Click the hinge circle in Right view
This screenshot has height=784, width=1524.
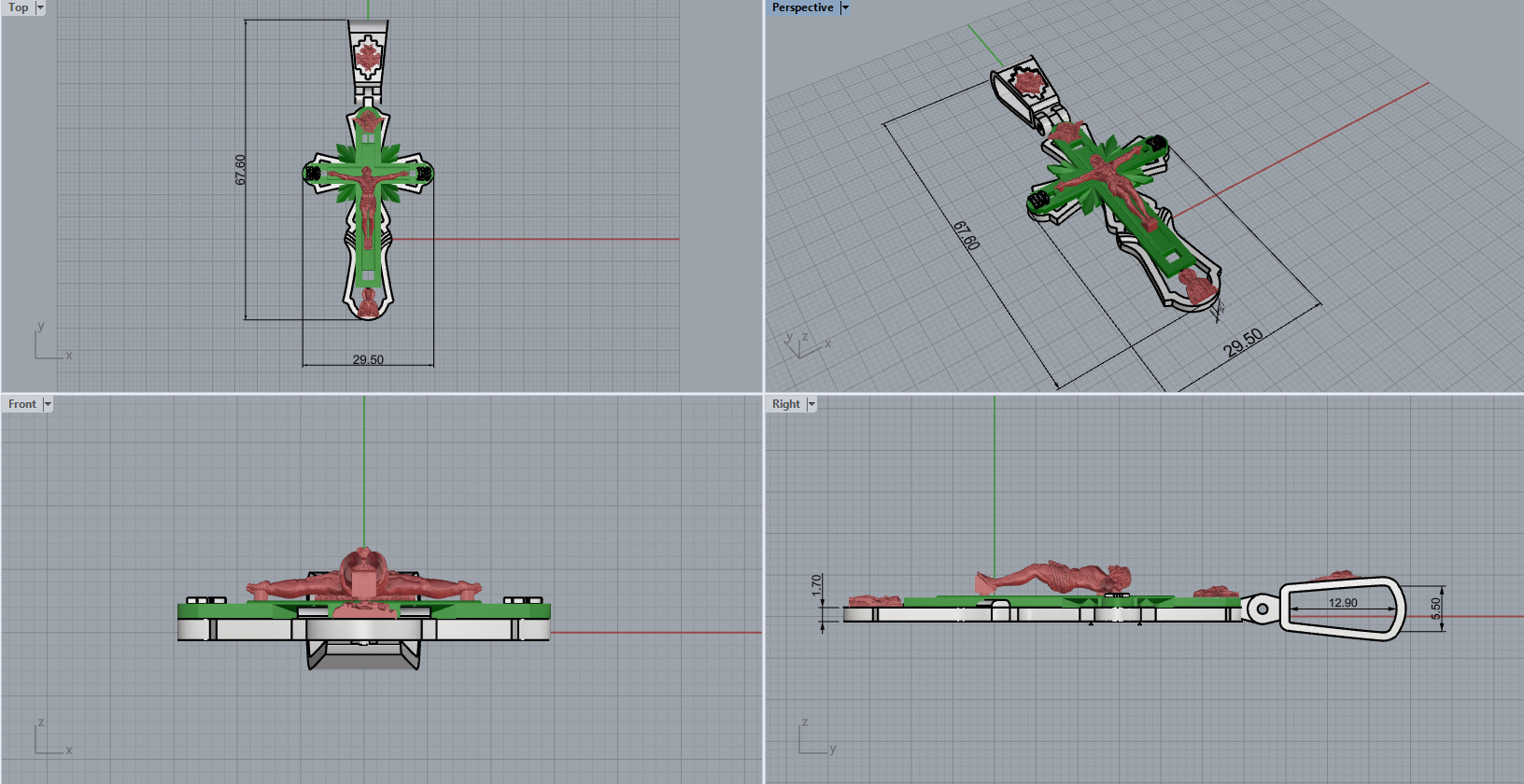(1263, 609)
